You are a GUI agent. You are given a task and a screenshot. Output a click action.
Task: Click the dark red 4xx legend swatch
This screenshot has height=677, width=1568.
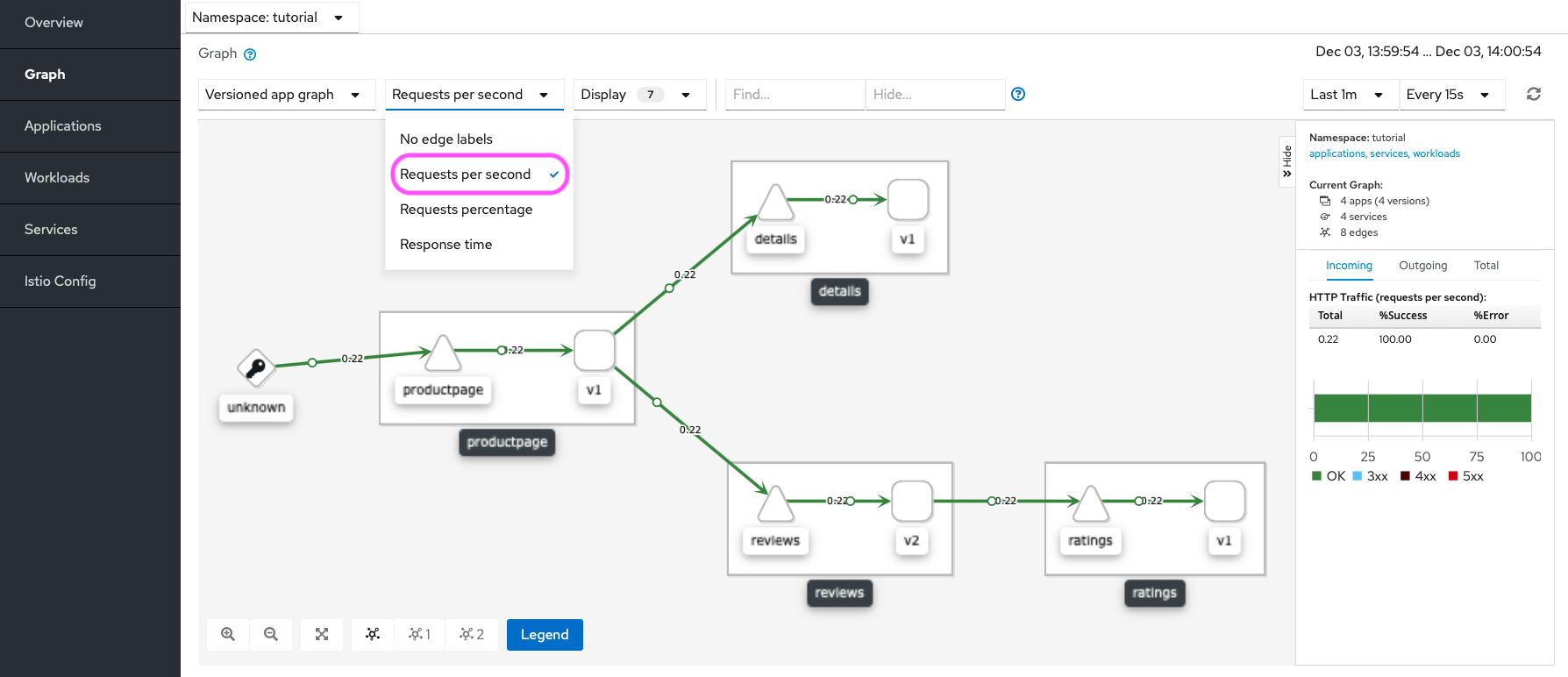1405,476
